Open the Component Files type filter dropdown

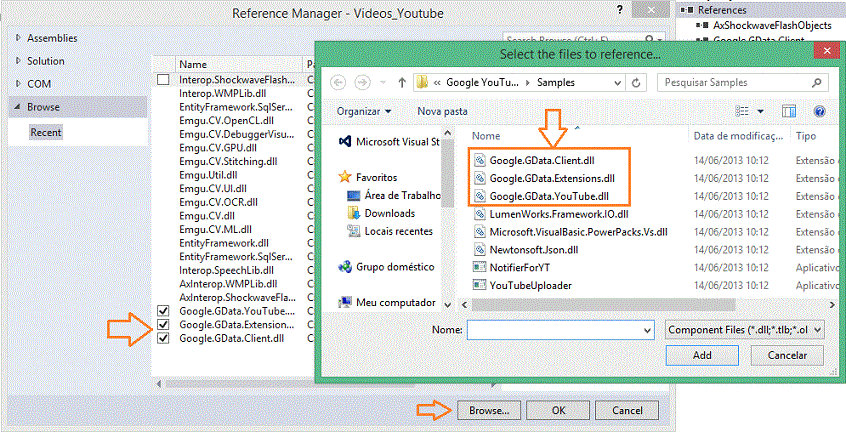[x=818, y=330]
